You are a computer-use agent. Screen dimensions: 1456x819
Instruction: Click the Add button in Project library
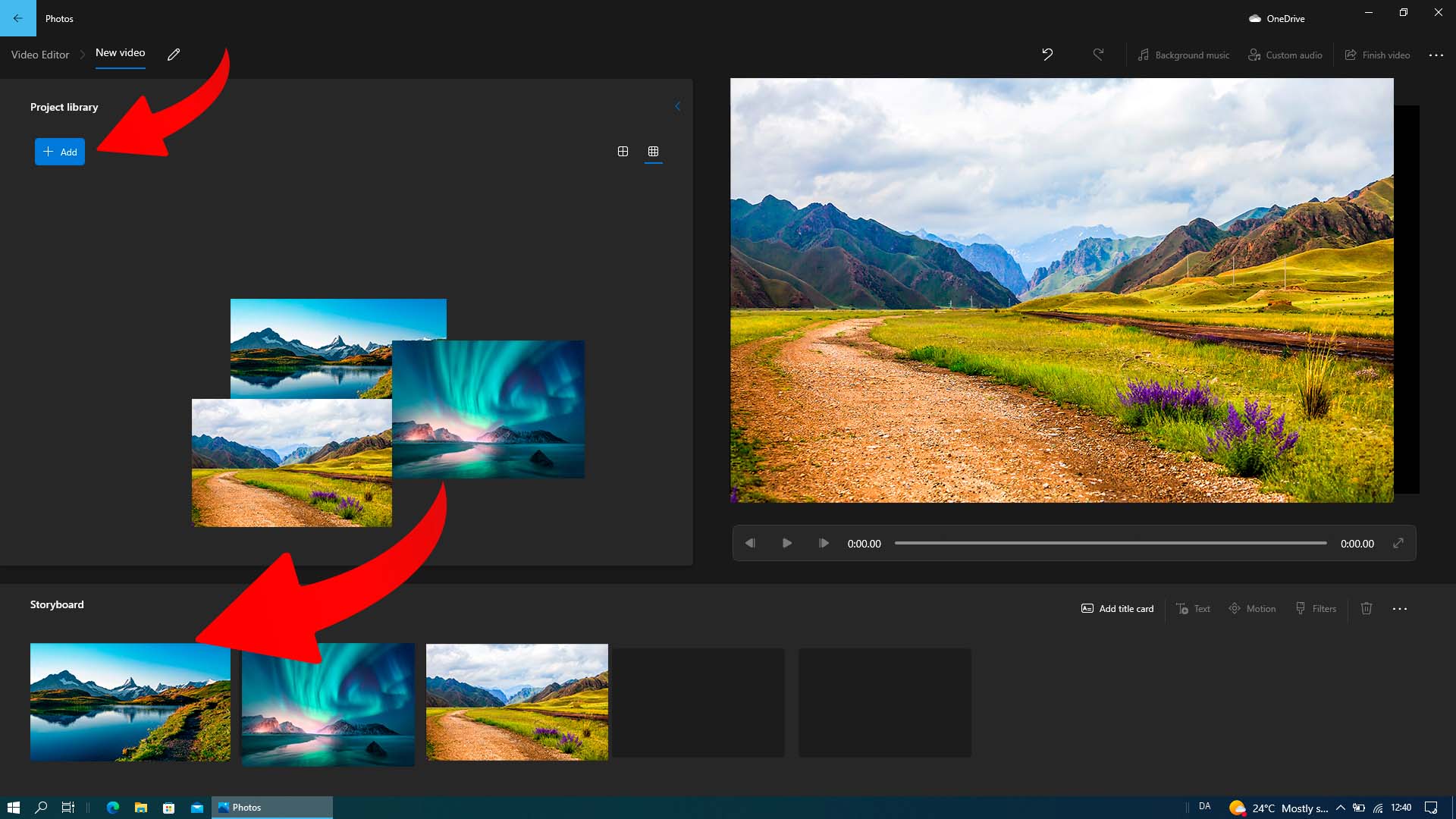pyautogui.click(x=59, y=152)
